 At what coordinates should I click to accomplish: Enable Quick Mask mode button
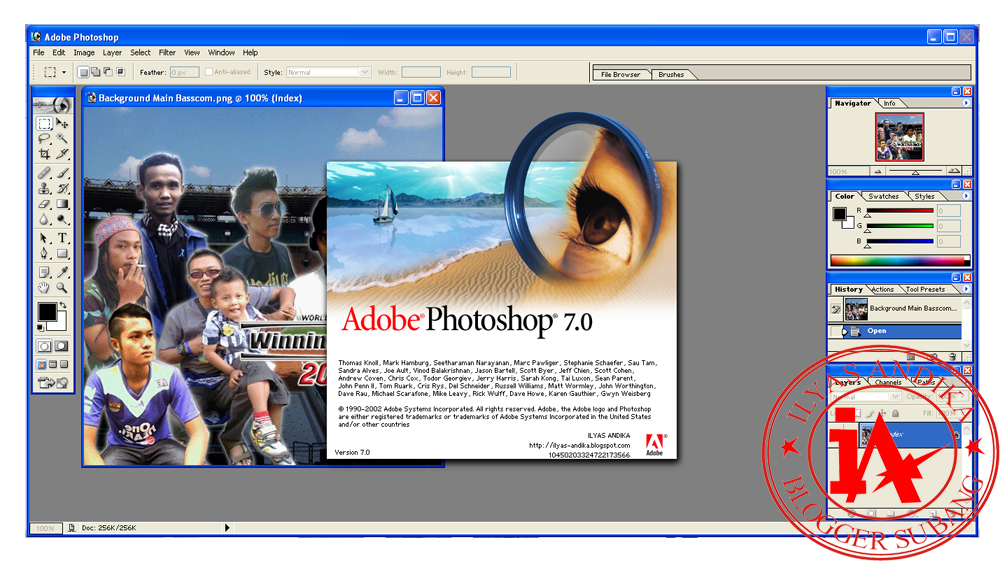[61, 346]
